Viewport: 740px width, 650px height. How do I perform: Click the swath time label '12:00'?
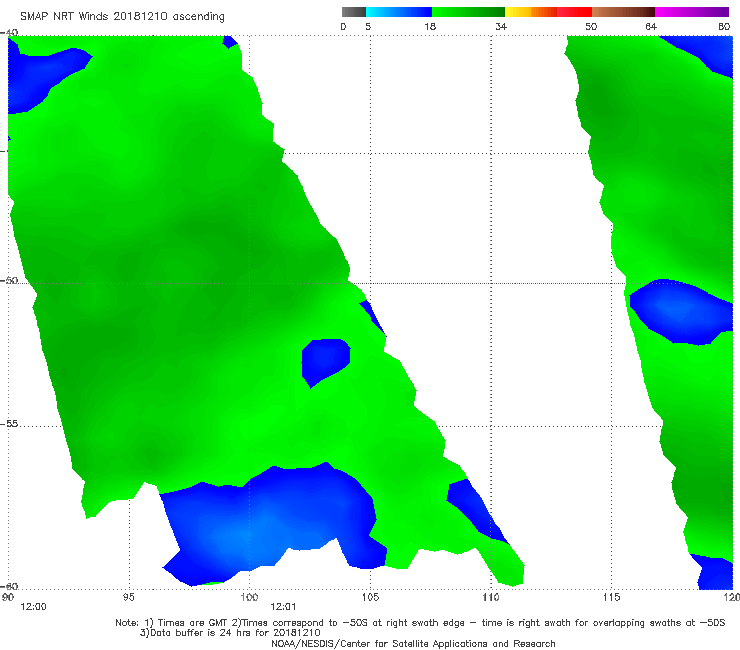(x=33, y=607)
